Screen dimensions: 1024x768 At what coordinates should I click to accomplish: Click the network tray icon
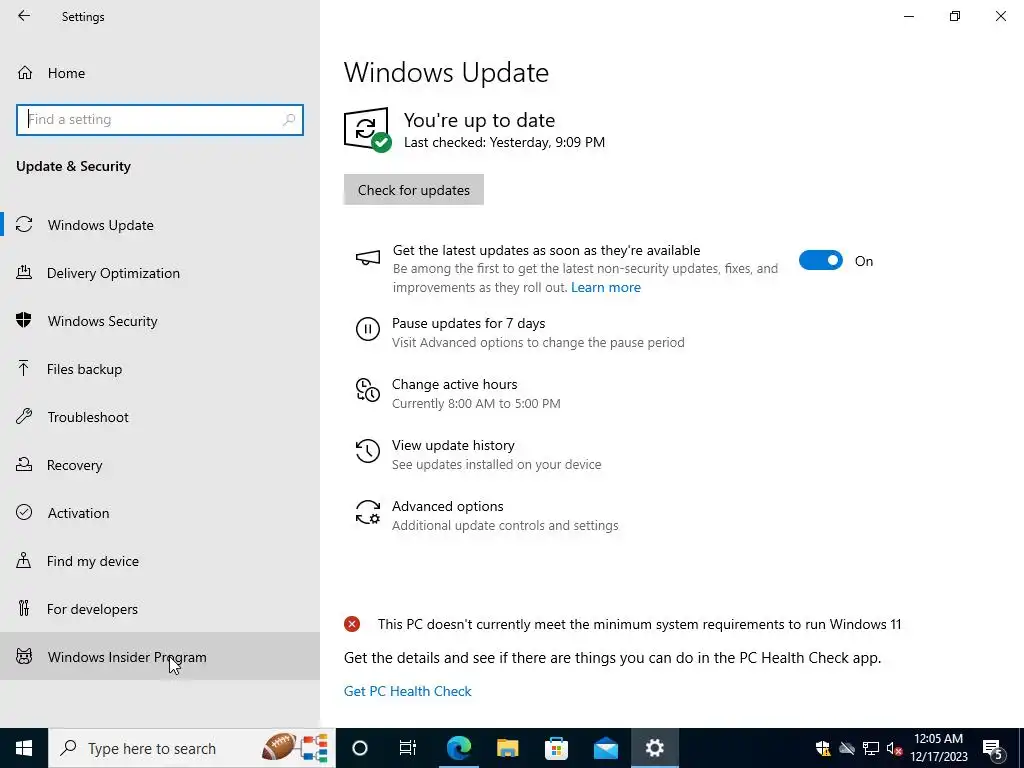871,748
